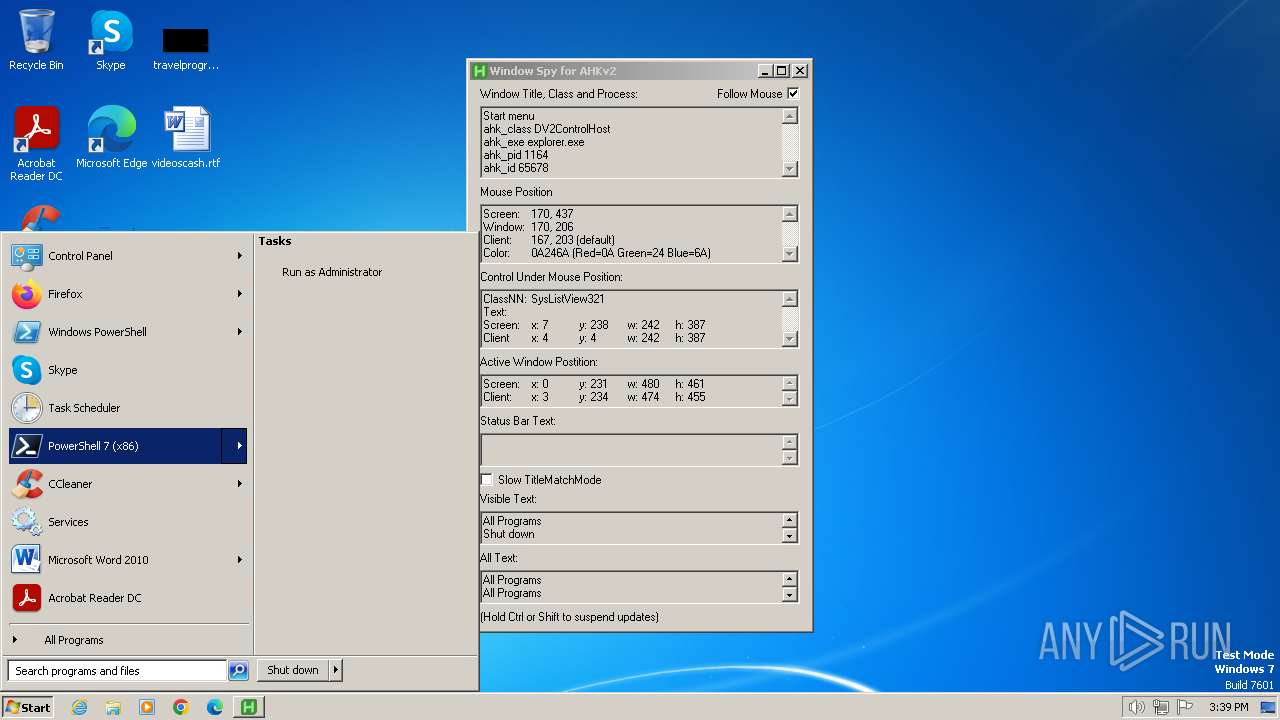Click the Shut down button
Viewport: 1280px width, 720px height.
coord(293,670)
